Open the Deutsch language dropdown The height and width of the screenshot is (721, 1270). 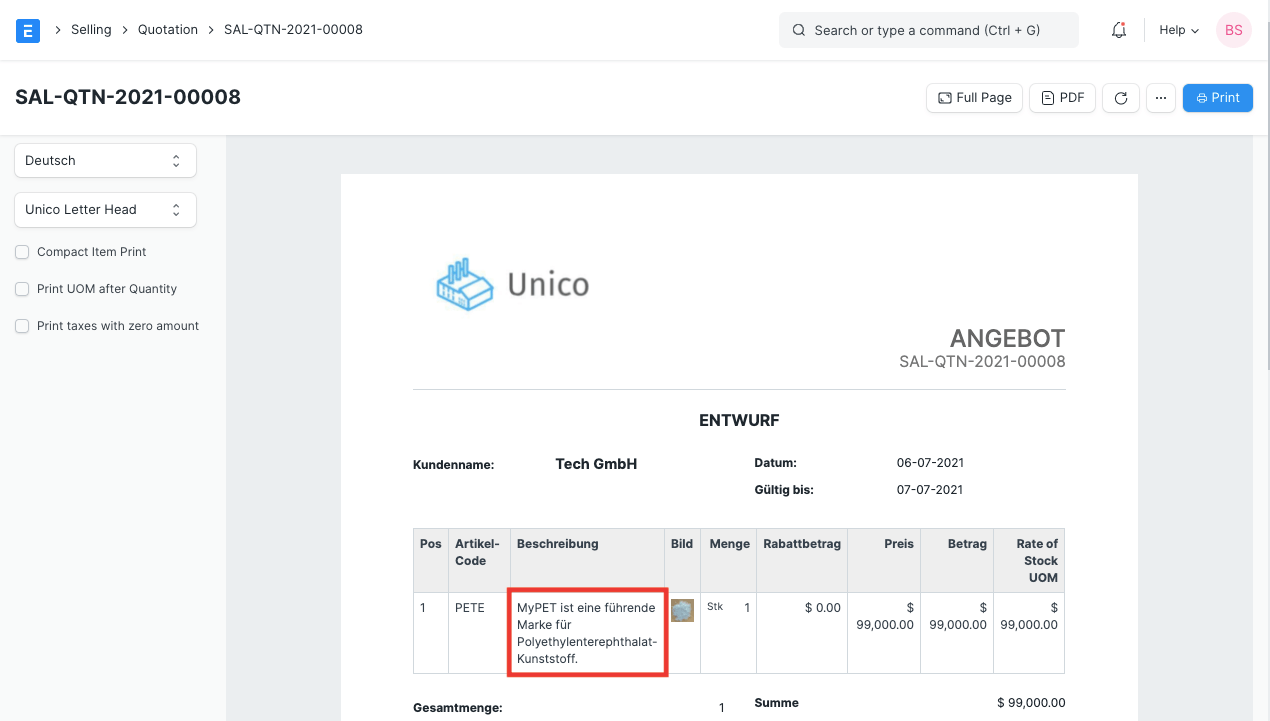click(x=105, y=160)
